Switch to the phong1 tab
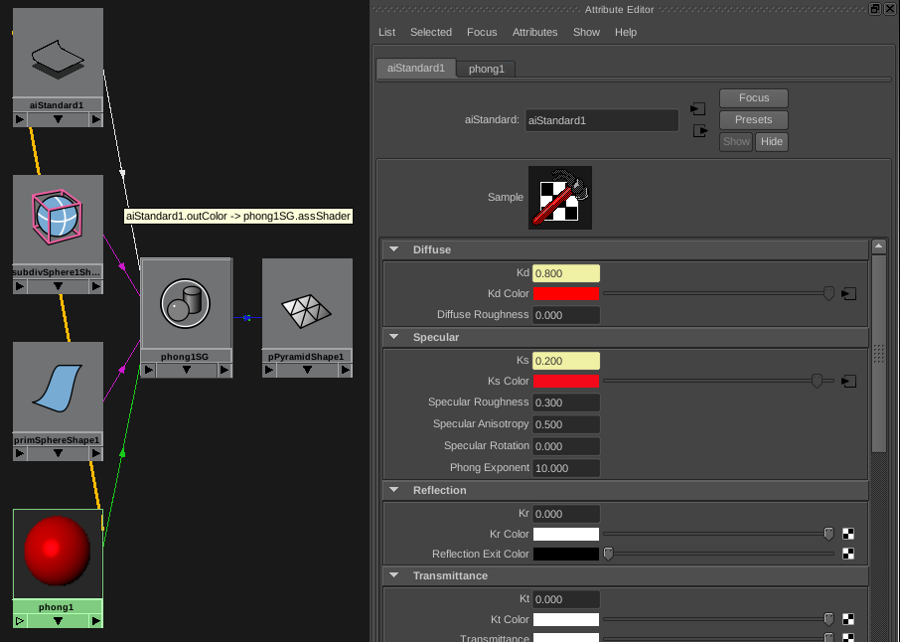 tap(486, 69)
